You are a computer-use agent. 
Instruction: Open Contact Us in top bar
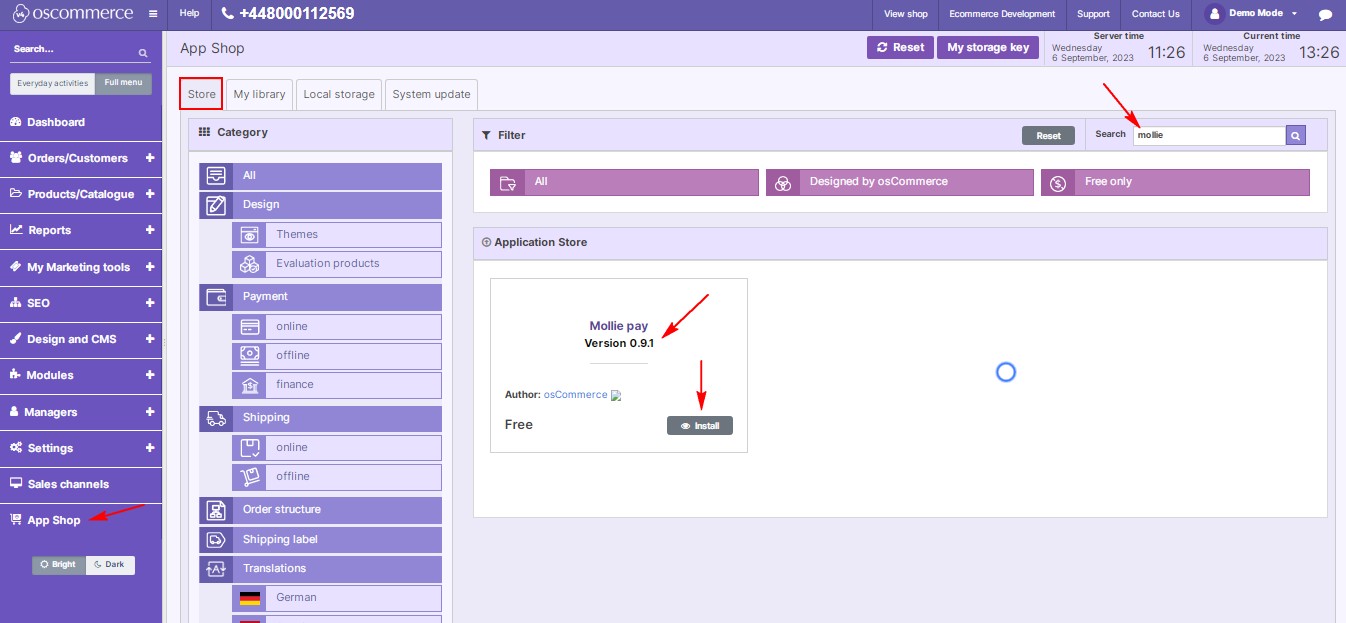1155,14
